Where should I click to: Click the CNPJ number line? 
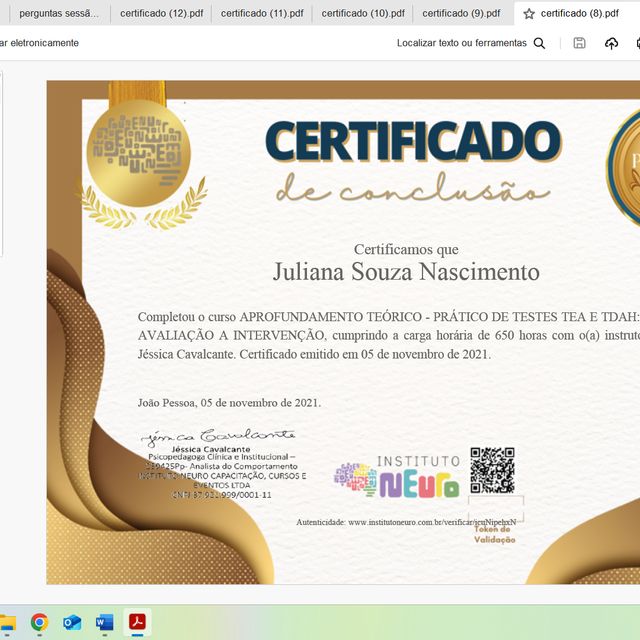[x=222, y=495]
